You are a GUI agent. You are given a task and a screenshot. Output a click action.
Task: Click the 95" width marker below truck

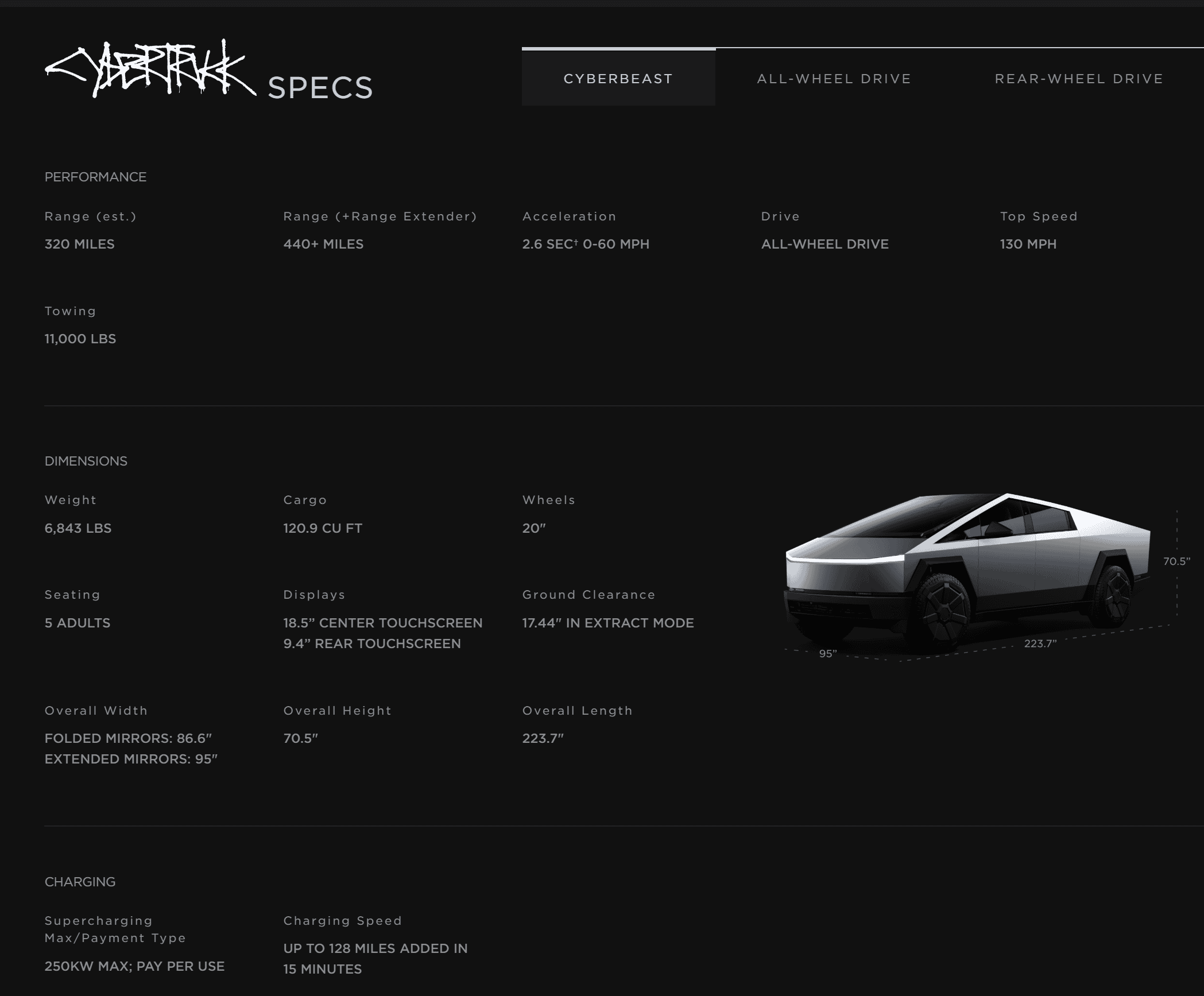[x=828, y=653]
